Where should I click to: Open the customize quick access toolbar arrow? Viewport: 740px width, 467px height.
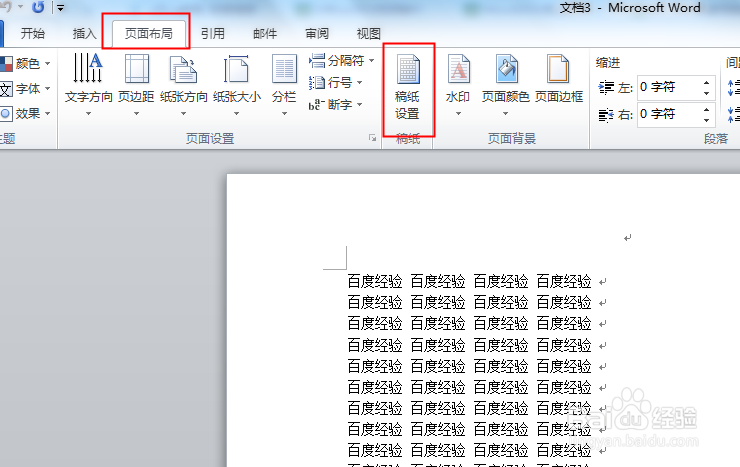pos(60,8)
